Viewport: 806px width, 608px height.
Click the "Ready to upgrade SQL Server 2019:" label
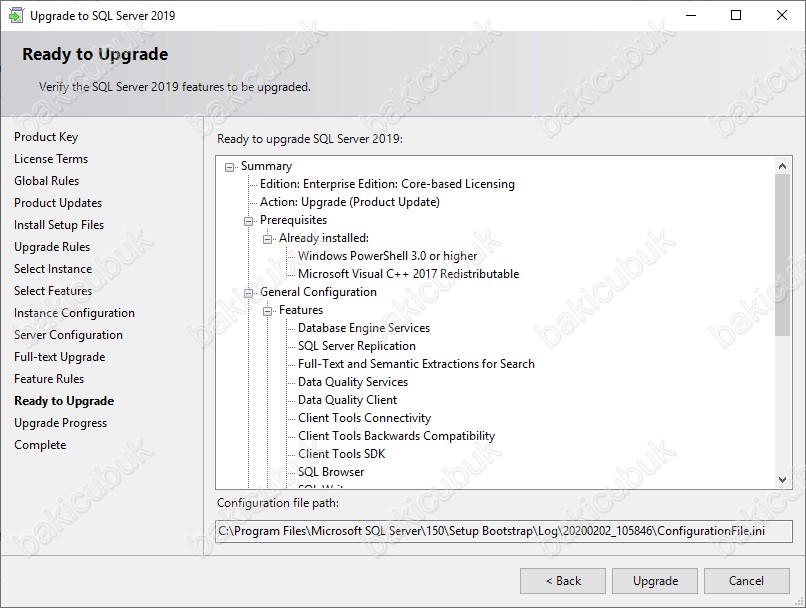(x=310, y=139)
